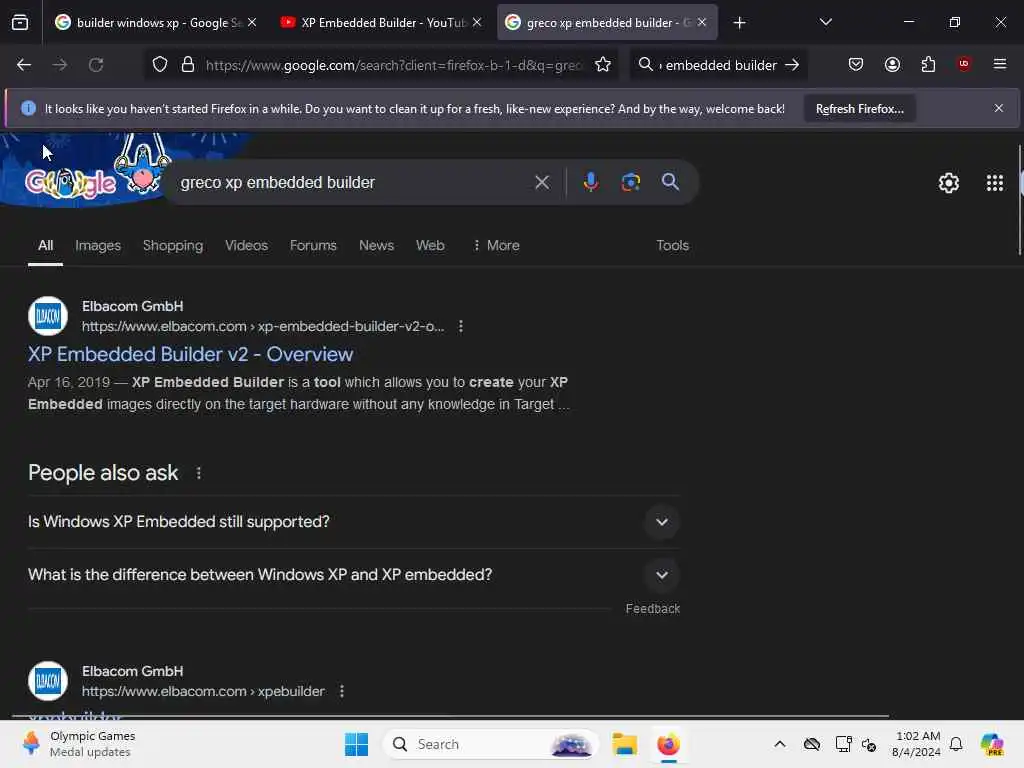
Task: Open search Tools options
Action: [673, 246]
